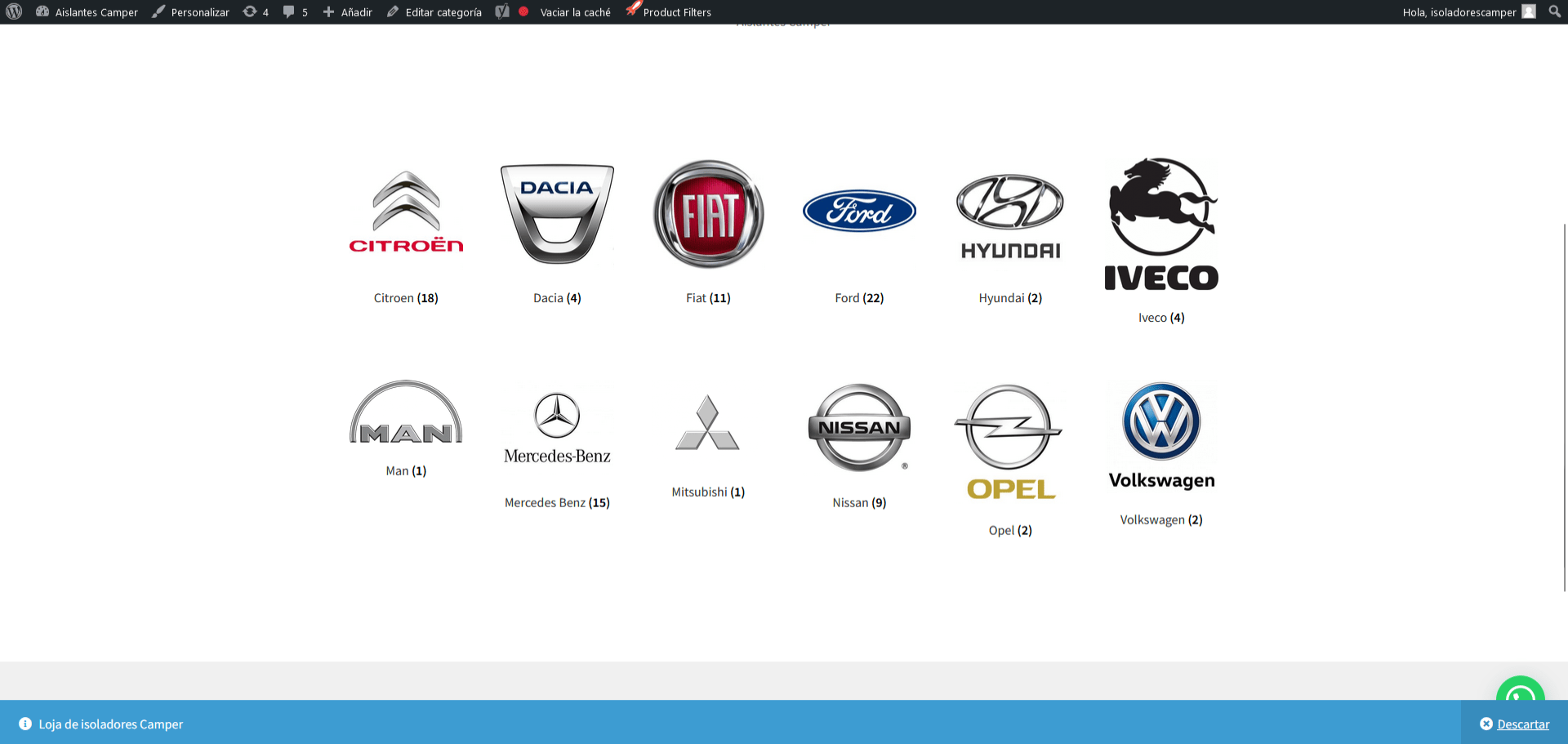Image resolution: width=1568 pixels, height=744 pixels.
Task: Open the Hyundai (2) category link
Action: tap(1010, 298)
